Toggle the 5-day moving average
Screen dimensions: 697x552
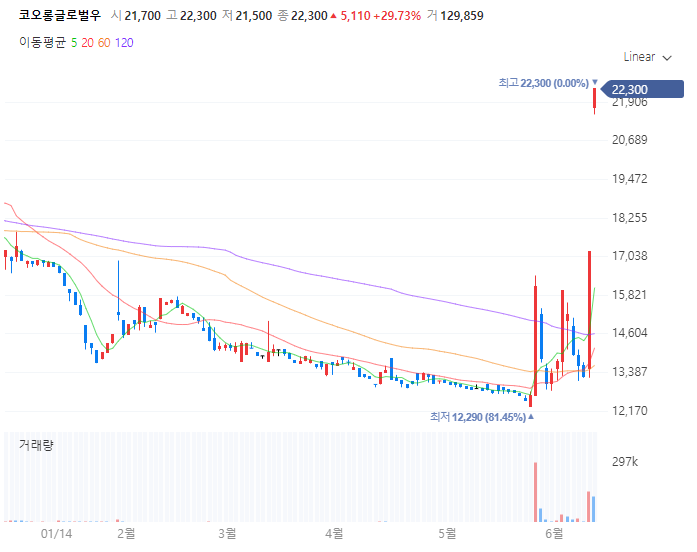point(74,43)
